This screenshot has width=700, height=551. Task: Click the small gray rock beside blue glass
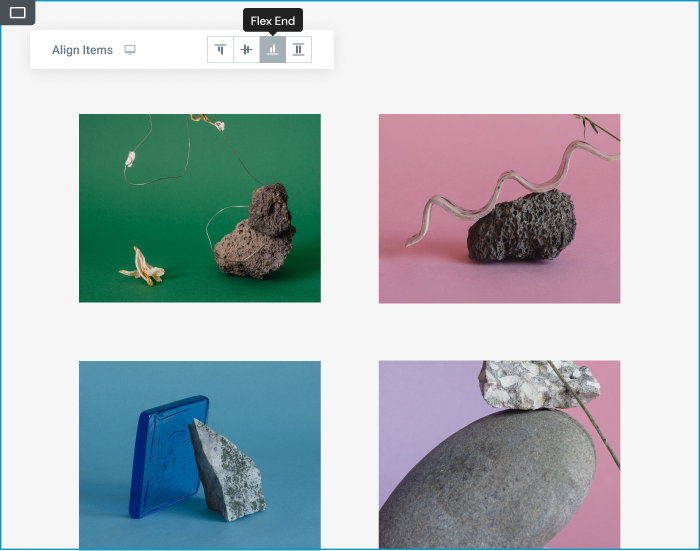coord(228,472)
